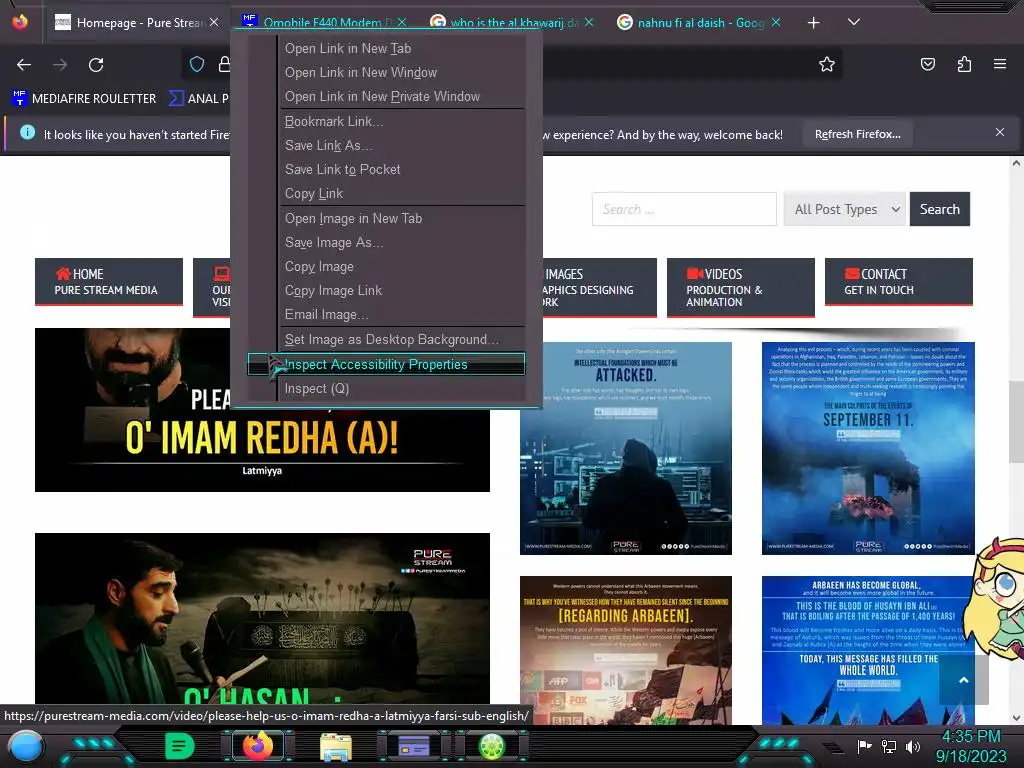Image resolution: width=1024 pixels, height=768 pixels.
Task: Open Regarding Arbaeen image thumbnail
Action: click(626, 650)
